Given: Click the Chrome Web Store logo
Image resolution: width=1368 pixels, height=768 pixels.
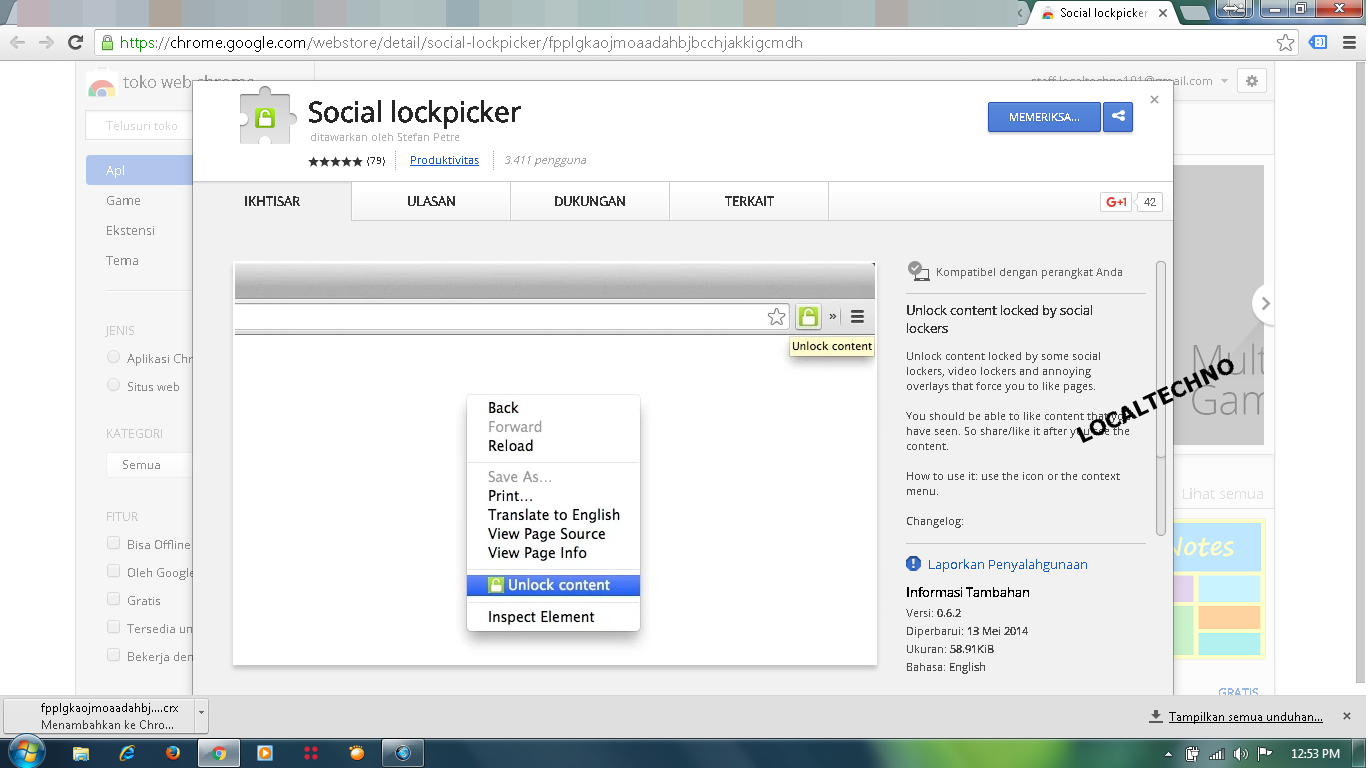Looking at the screenshot, I should tap(101, 86).
